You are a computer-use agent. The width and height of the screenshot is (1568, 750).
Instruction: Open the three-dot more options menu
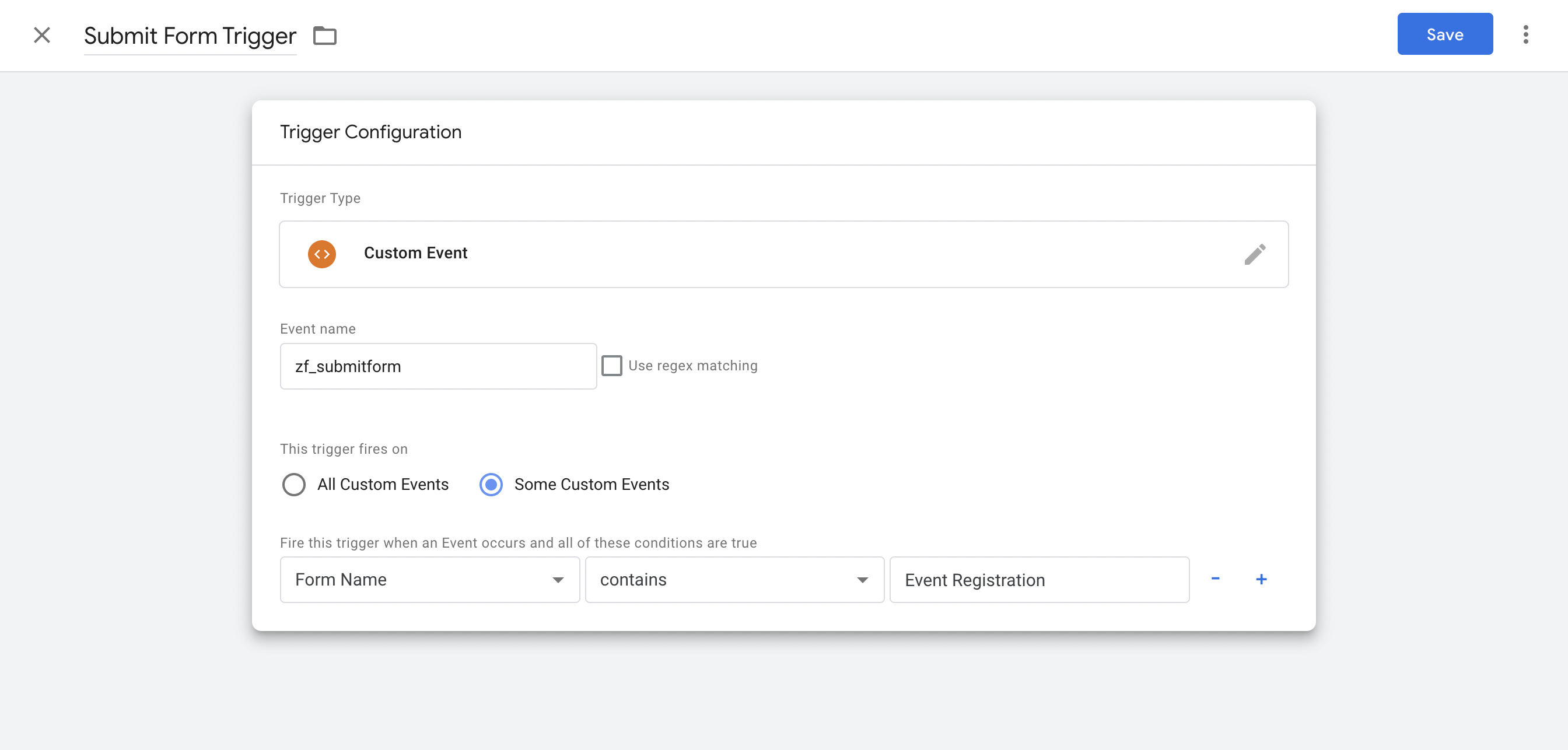pyautogui.click(x=1525, y=34)
